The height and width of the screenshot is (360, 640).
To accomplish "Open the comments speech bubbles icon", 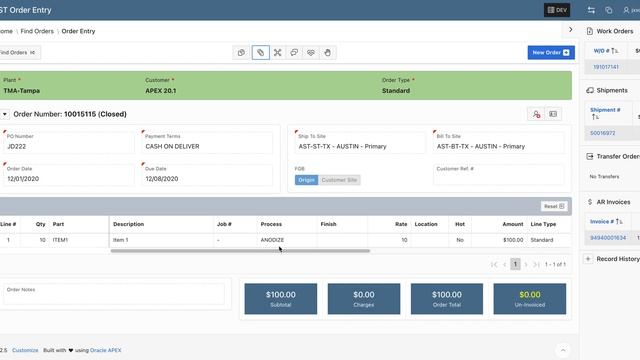I will [294, 53].
